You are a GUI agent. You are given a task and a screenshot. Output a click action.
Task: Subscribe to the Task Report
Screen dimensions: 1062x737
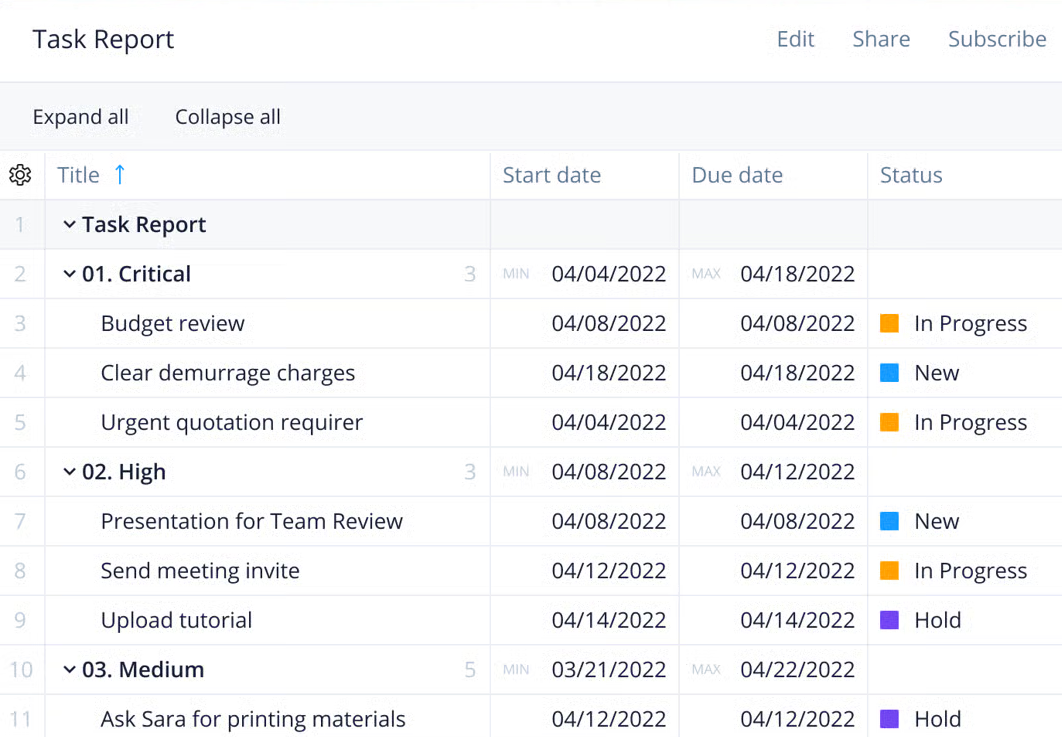(x=997, y=39)
